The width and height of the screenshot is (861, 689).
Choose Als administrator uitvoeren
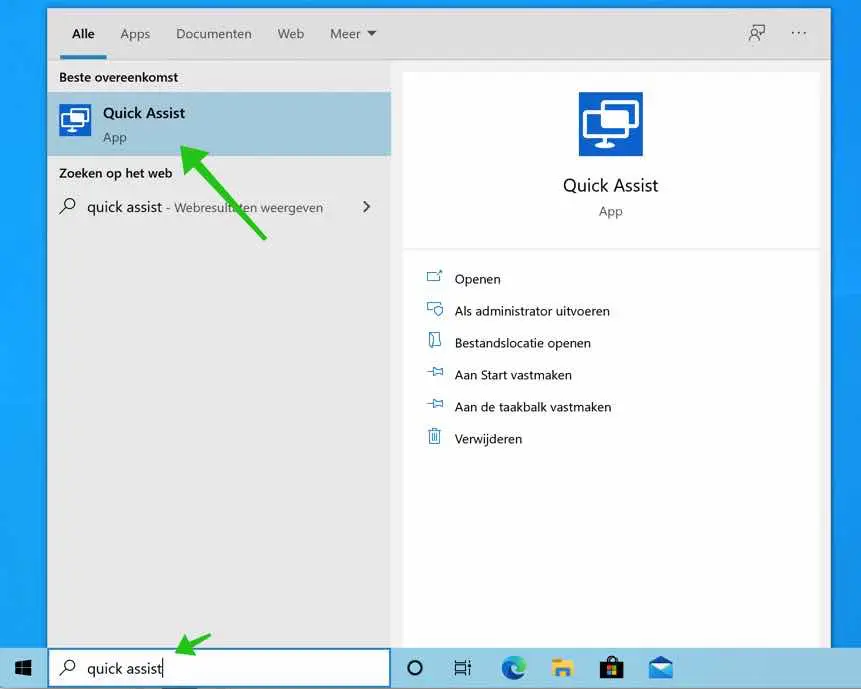[532, 311]
